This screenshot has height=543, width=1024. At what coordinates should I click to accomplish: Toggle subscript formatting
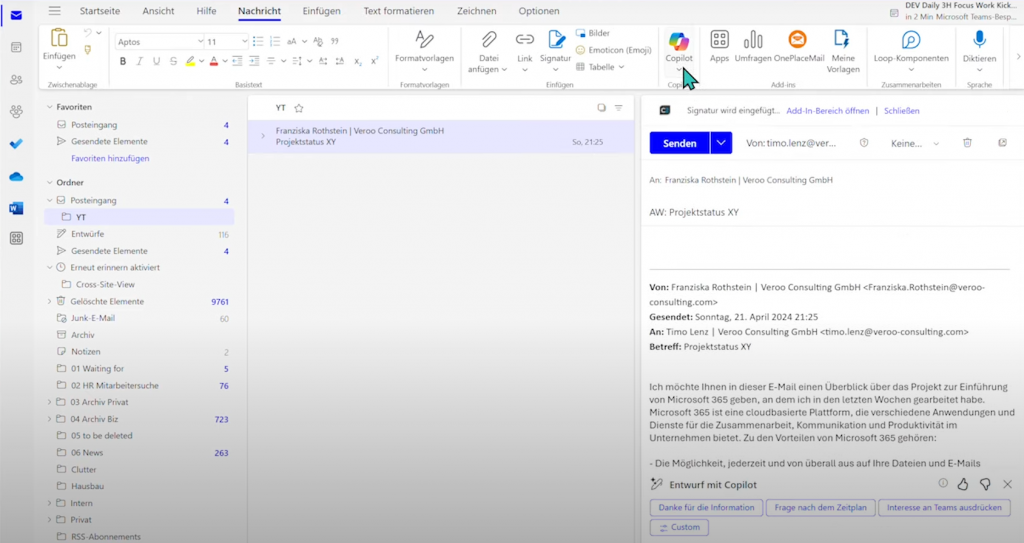pyautogui.click(x=358, y=61)
